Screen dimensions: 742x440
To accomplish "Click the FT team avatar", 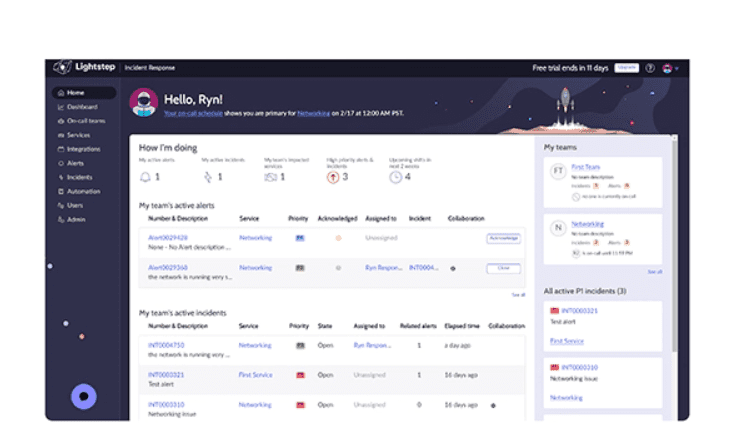I will point(558,171).
